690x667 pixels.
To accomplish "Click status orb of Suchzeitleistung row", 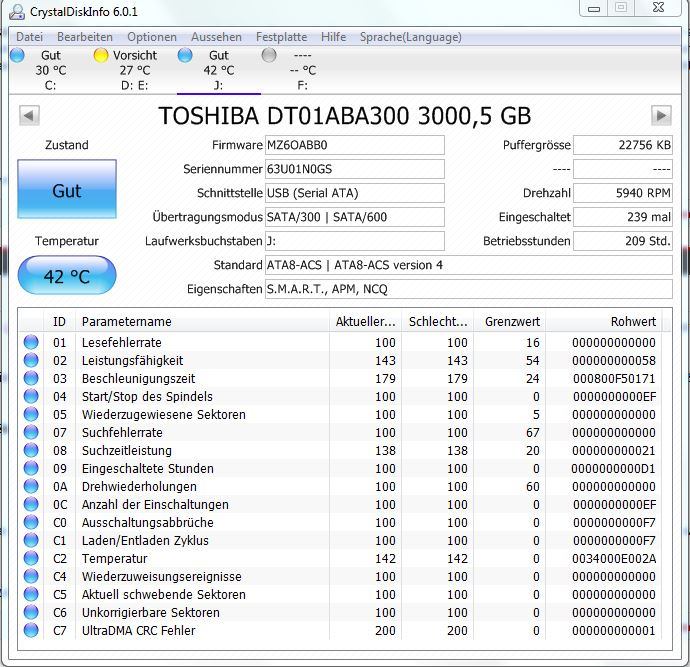I will (31, 451).
